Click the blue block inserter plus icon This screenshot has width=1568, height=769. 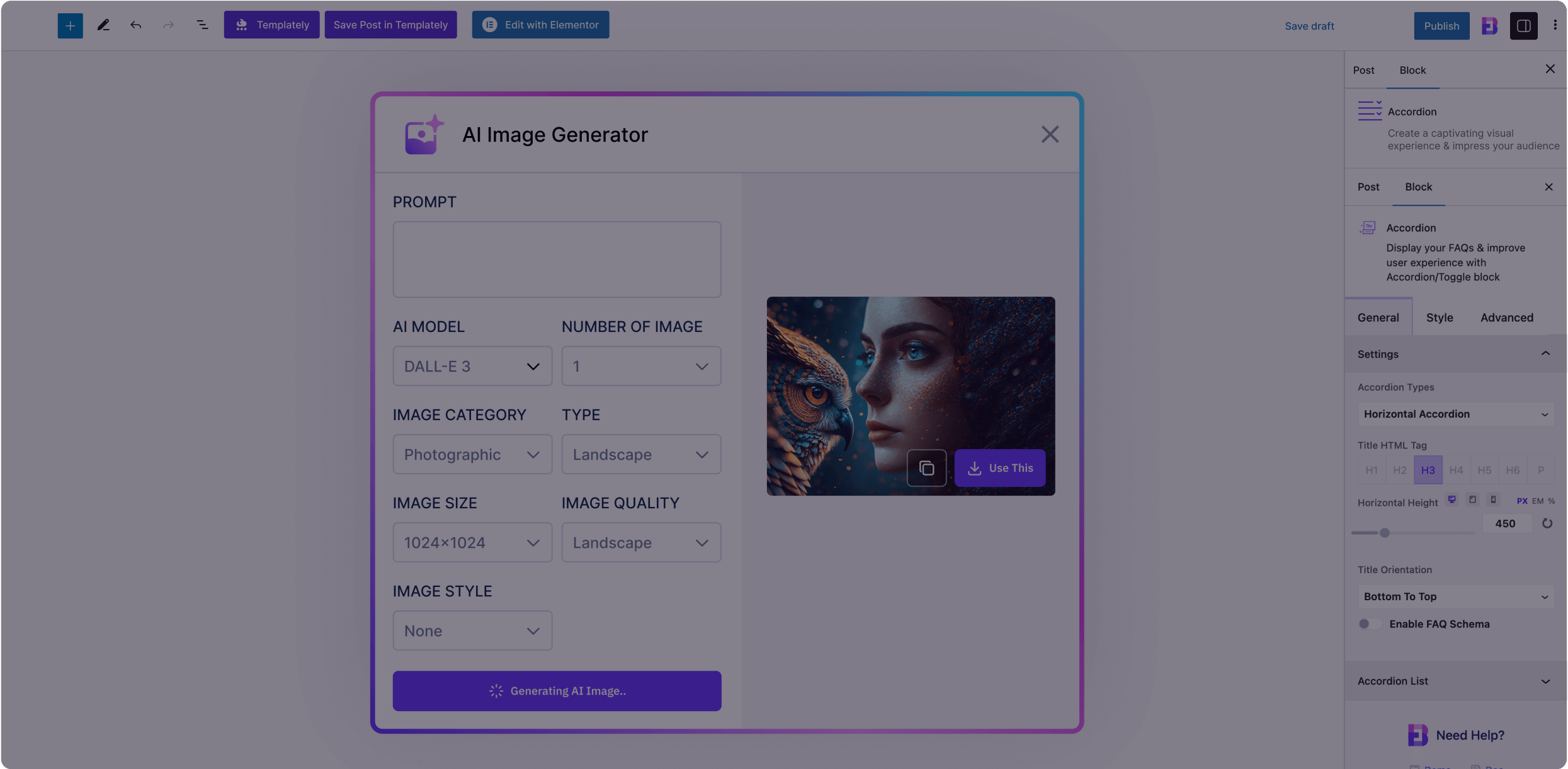pos(70,25)
